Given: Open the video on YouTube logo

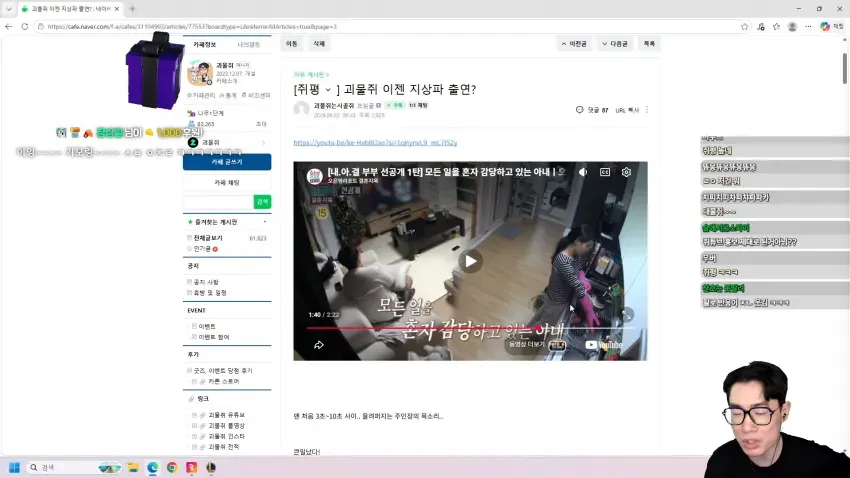Looking at the screenshot, I should 603,345.
